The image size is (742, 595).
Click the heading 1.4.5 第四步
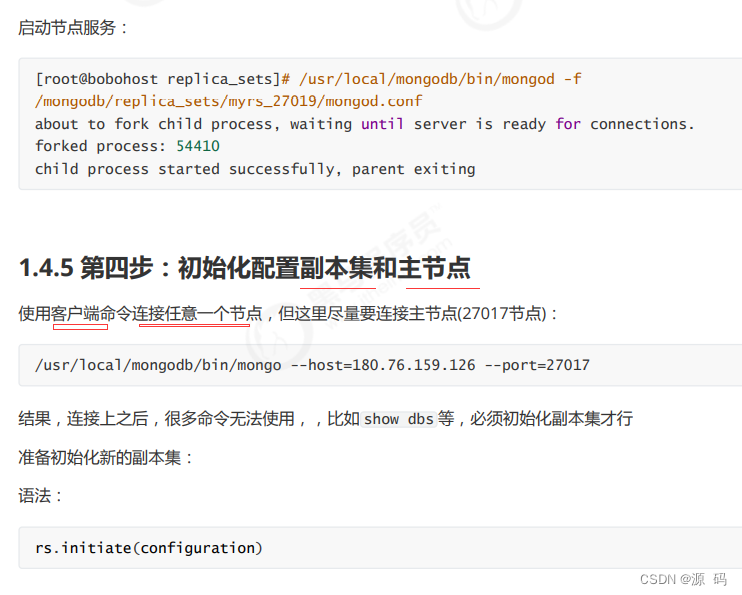[x=245, y=268]
